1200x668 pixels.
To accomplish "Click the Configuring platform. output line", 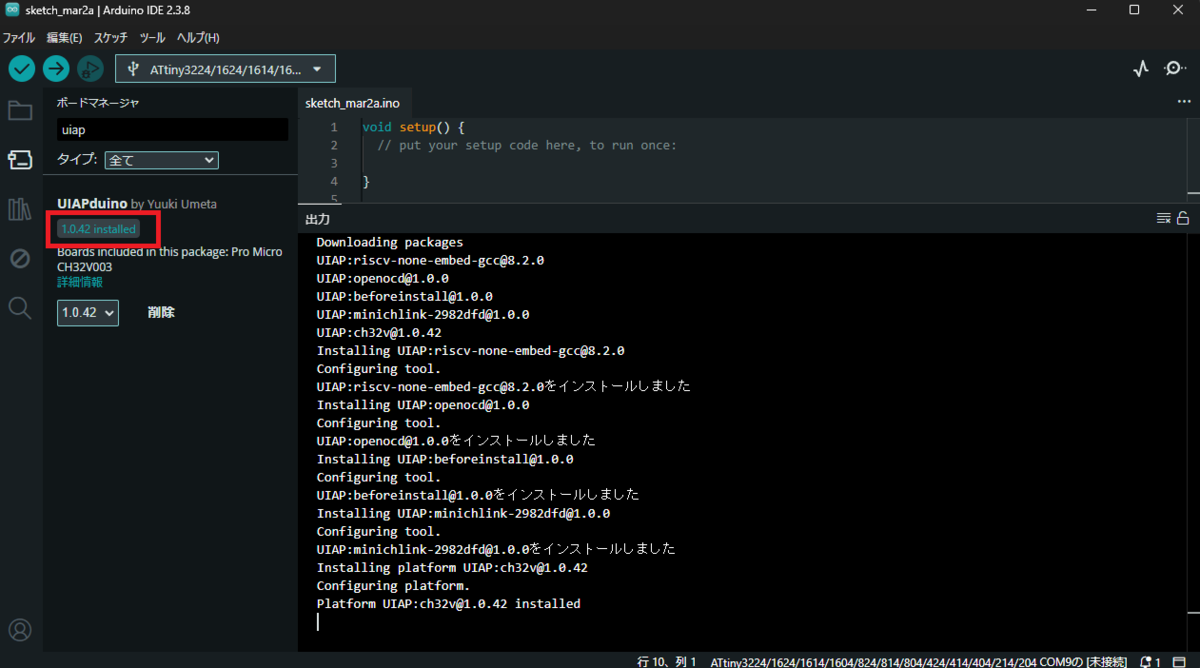I will click(393, 586).
